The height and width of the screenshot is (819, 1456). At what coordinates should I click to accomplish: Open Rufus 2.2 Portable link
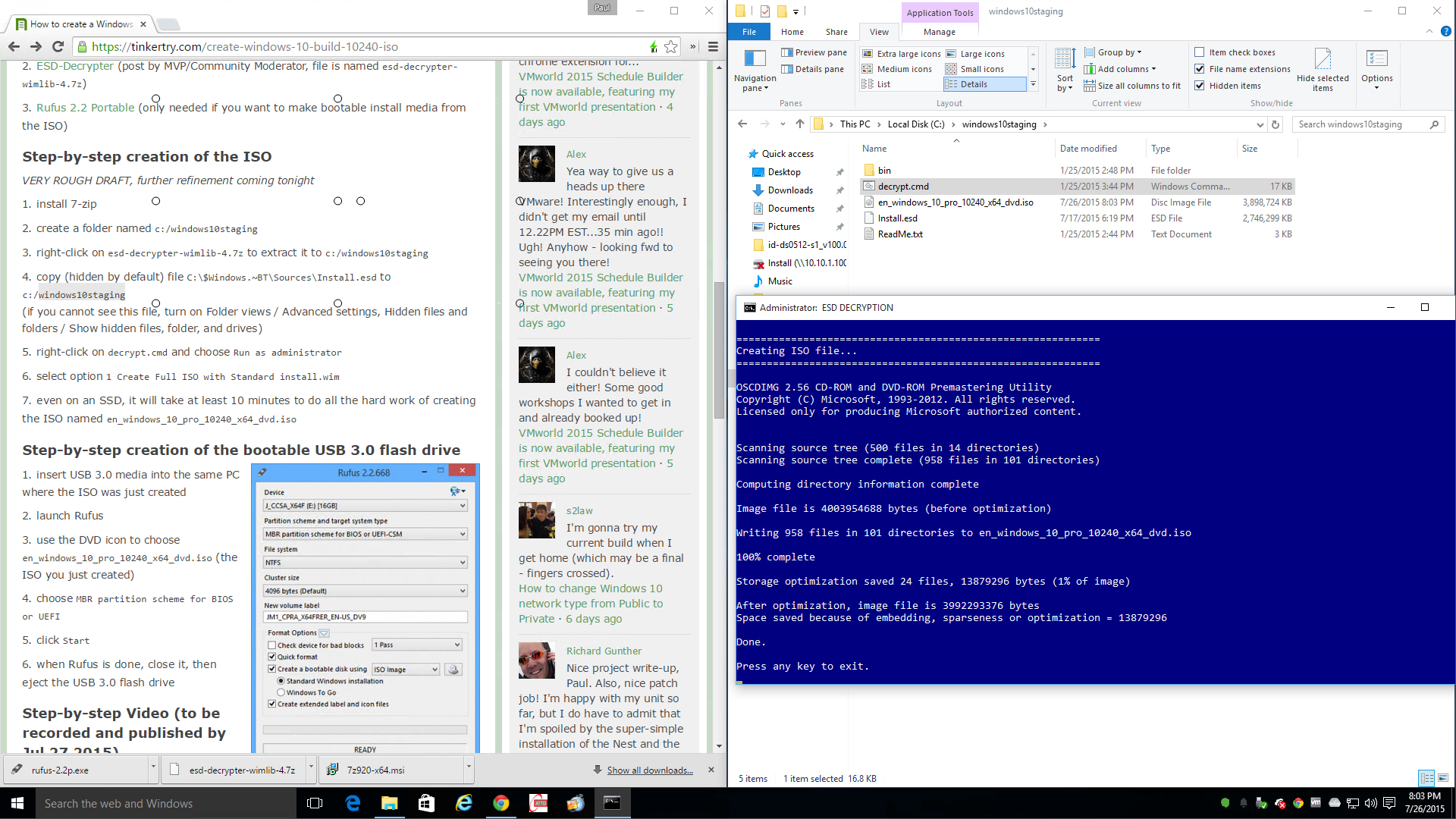coord(85,108)
